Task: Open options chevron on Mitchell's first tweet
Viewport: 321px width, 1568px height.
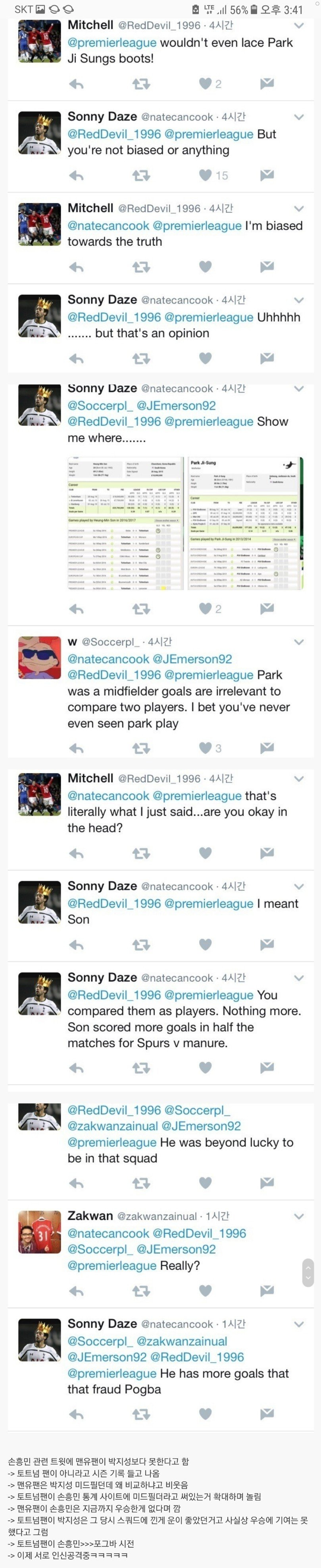Action: pyautogui.click(x=298, y=25)
